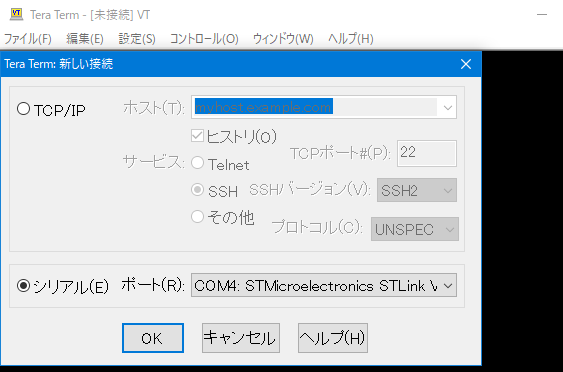Click the Tera Term VT title bar icon
563x372 pixels.
point(16,14)
